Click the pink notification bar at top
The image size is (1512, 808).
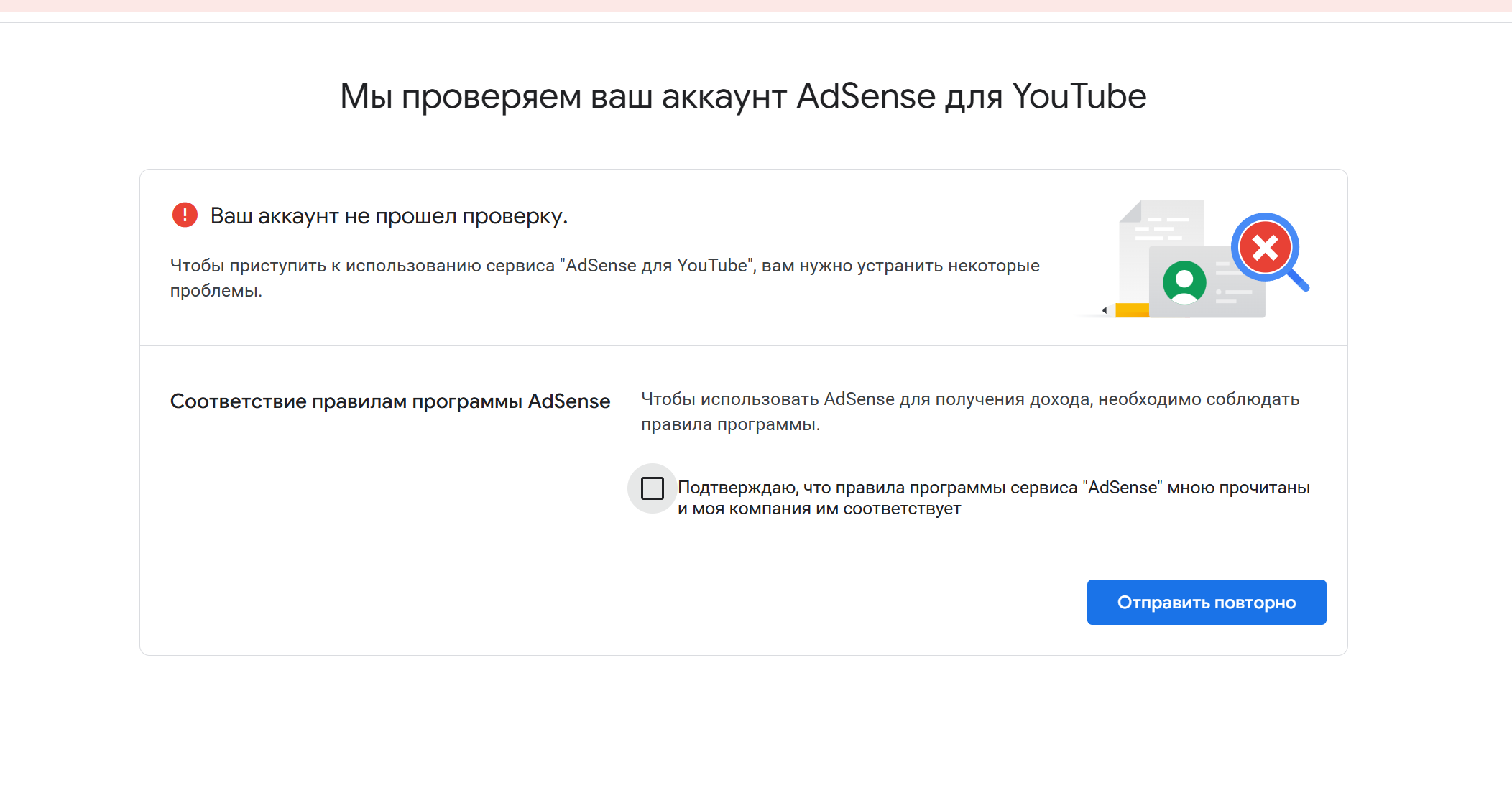point(756,6)
